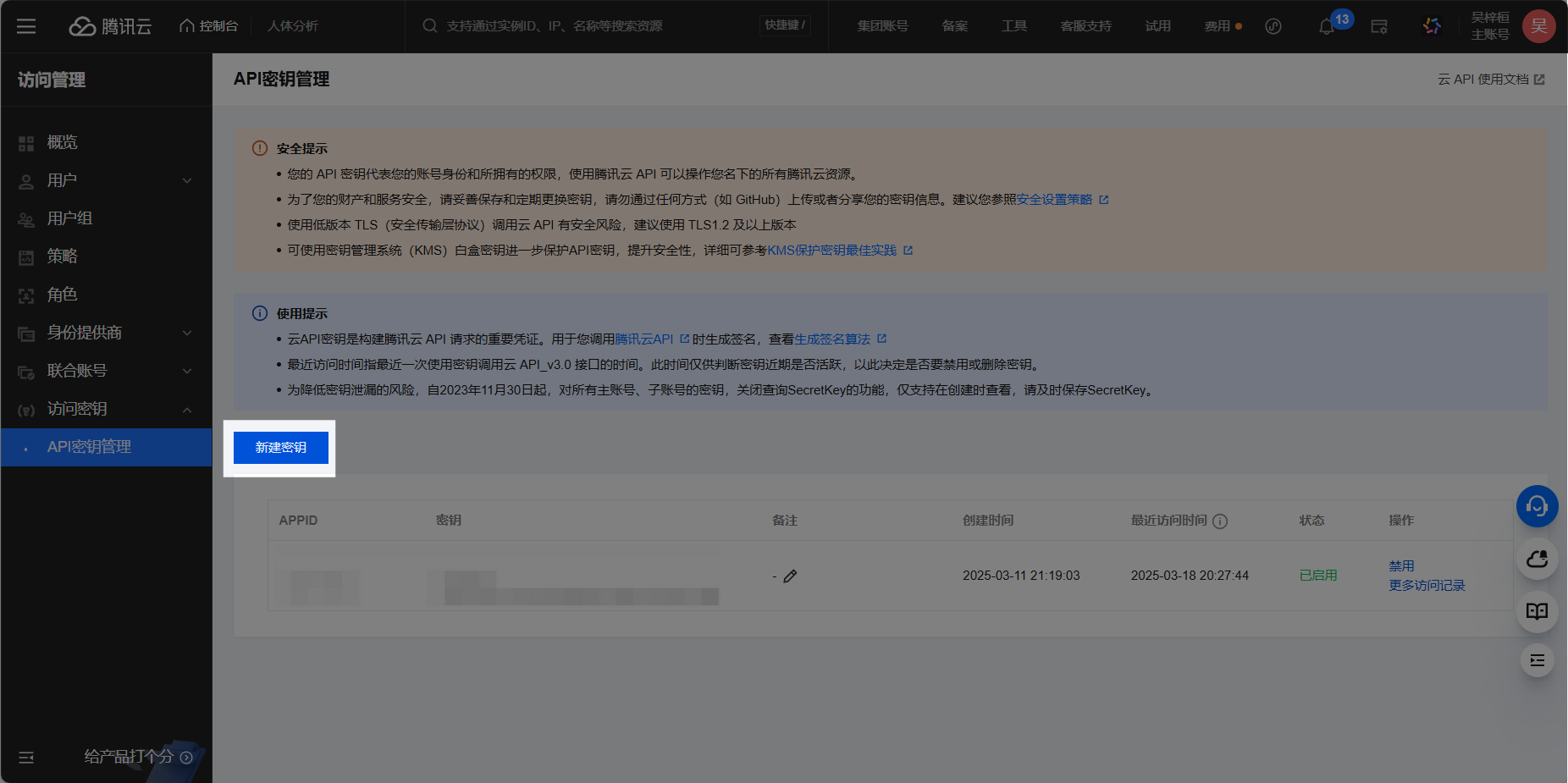Open the 费用 menu in top bar

tap(1217, 26)
